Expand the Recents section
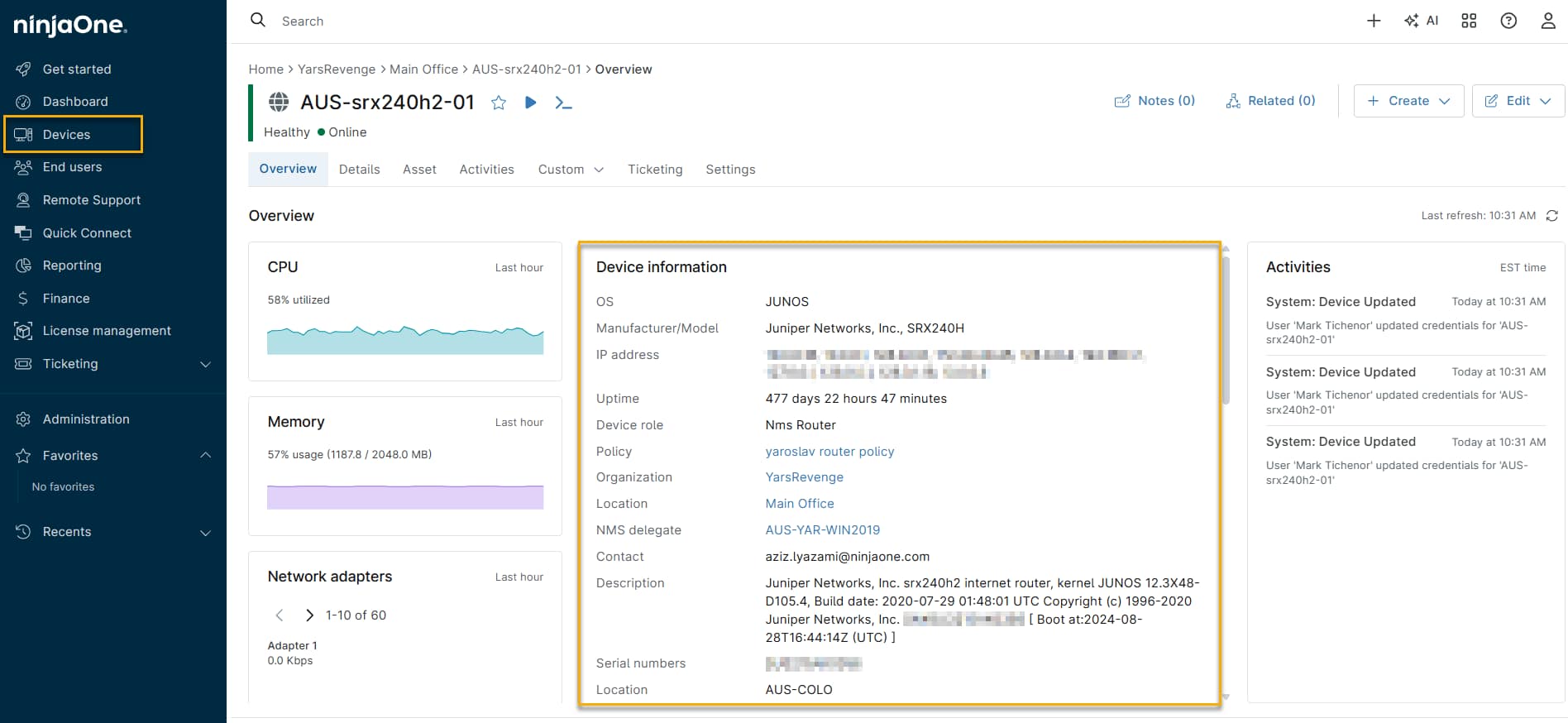The image size is (1568, 723). [205, 532]
